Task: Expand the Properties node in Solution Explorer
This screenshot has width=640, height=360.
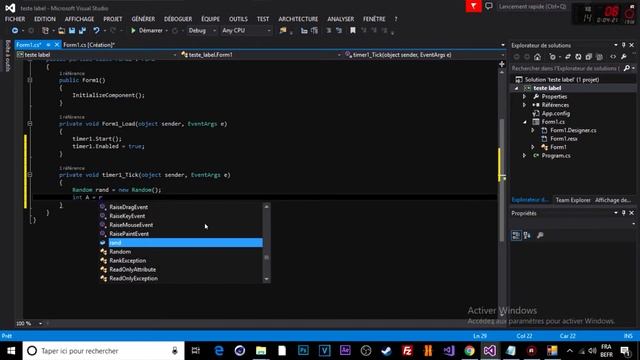Action: coord(524,97)
